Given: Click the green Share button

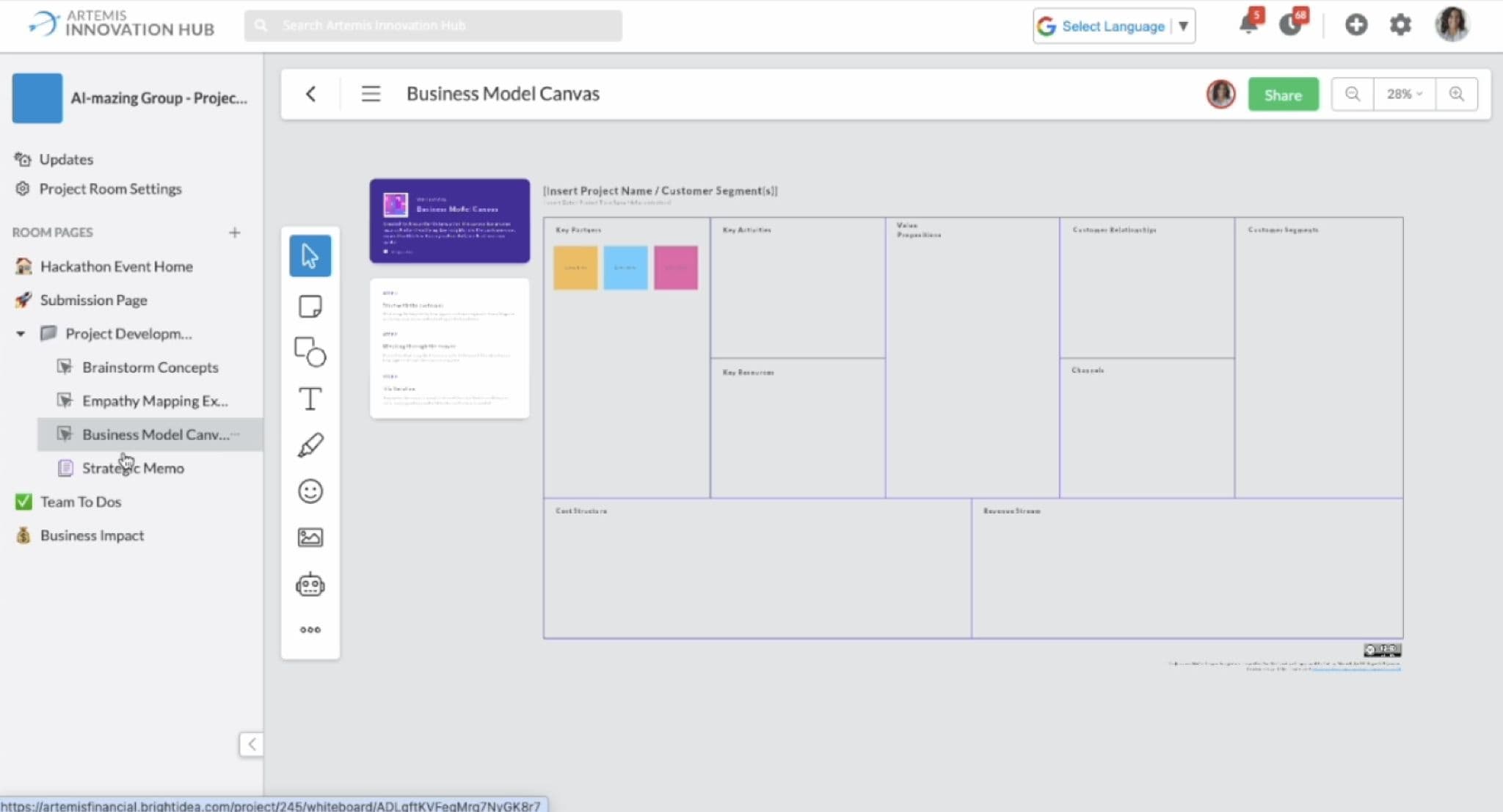Looking at the screenshot, I should click(x=1283, y=95).
